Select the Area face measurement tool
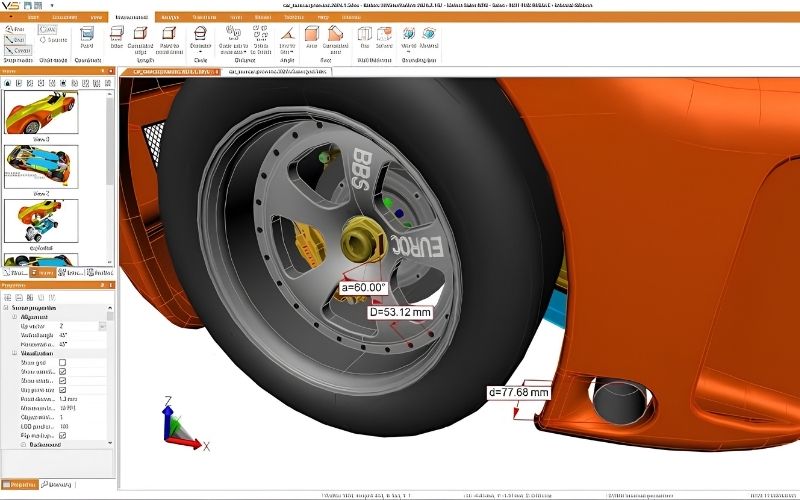The image size is (800, 500). tap(312, 38)
